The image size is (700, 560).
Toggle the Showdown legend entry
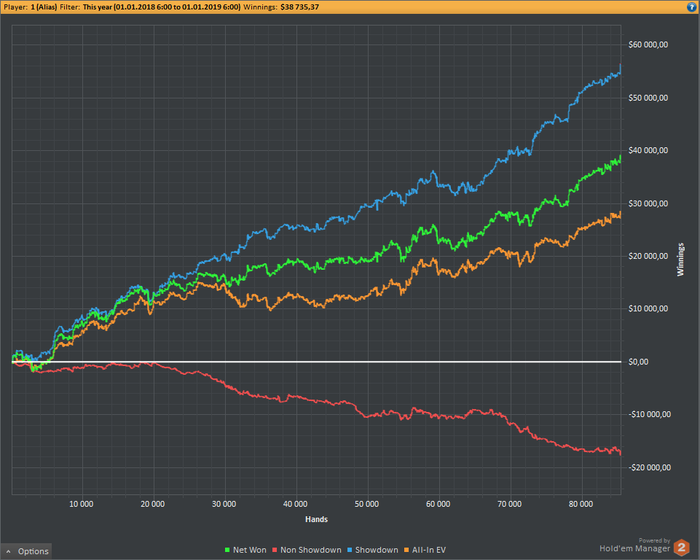(x=372, y=550)
